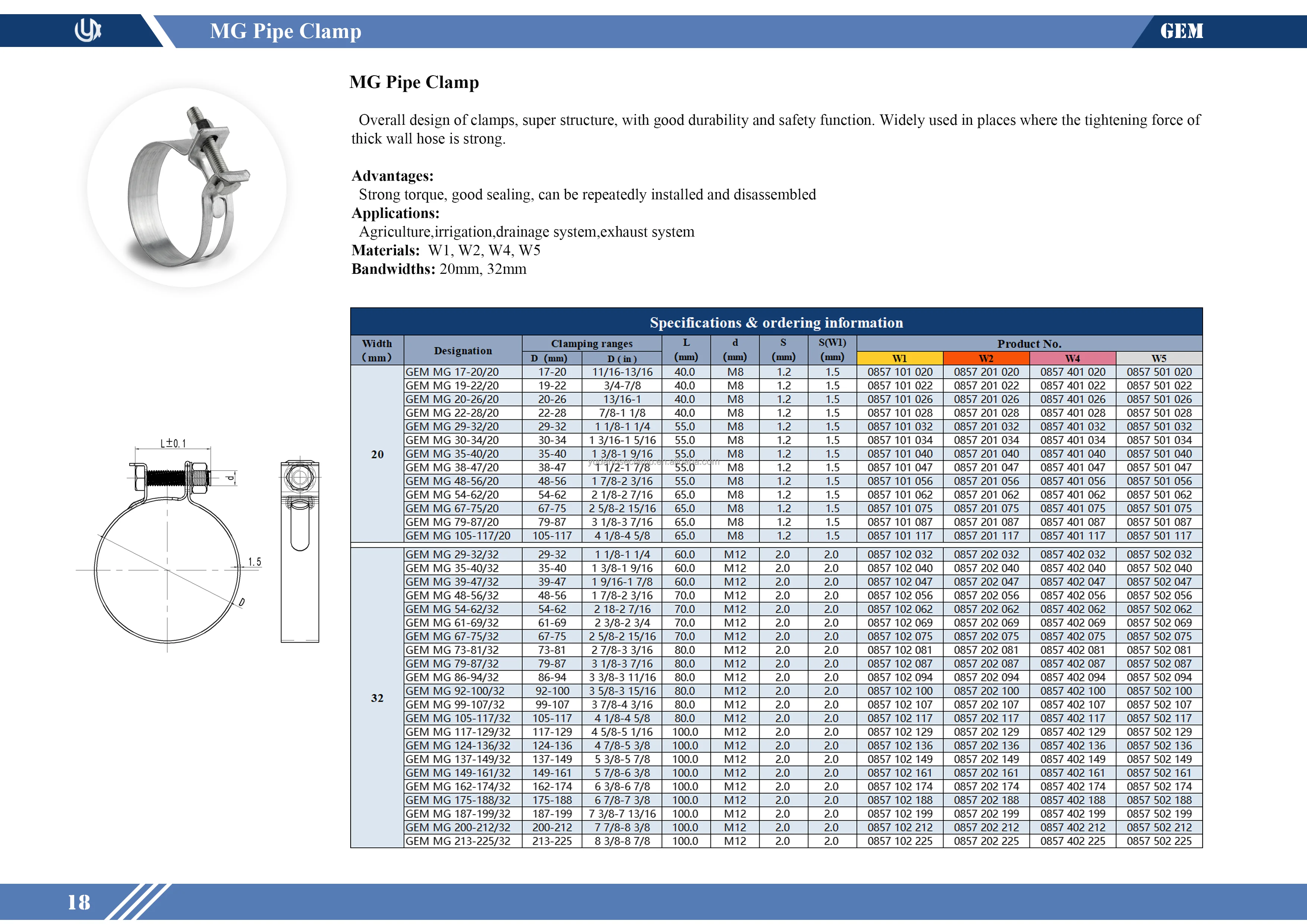Click the orange W2 column header
This screenshot has height=924, width=1307.
(x=986, y=358)
